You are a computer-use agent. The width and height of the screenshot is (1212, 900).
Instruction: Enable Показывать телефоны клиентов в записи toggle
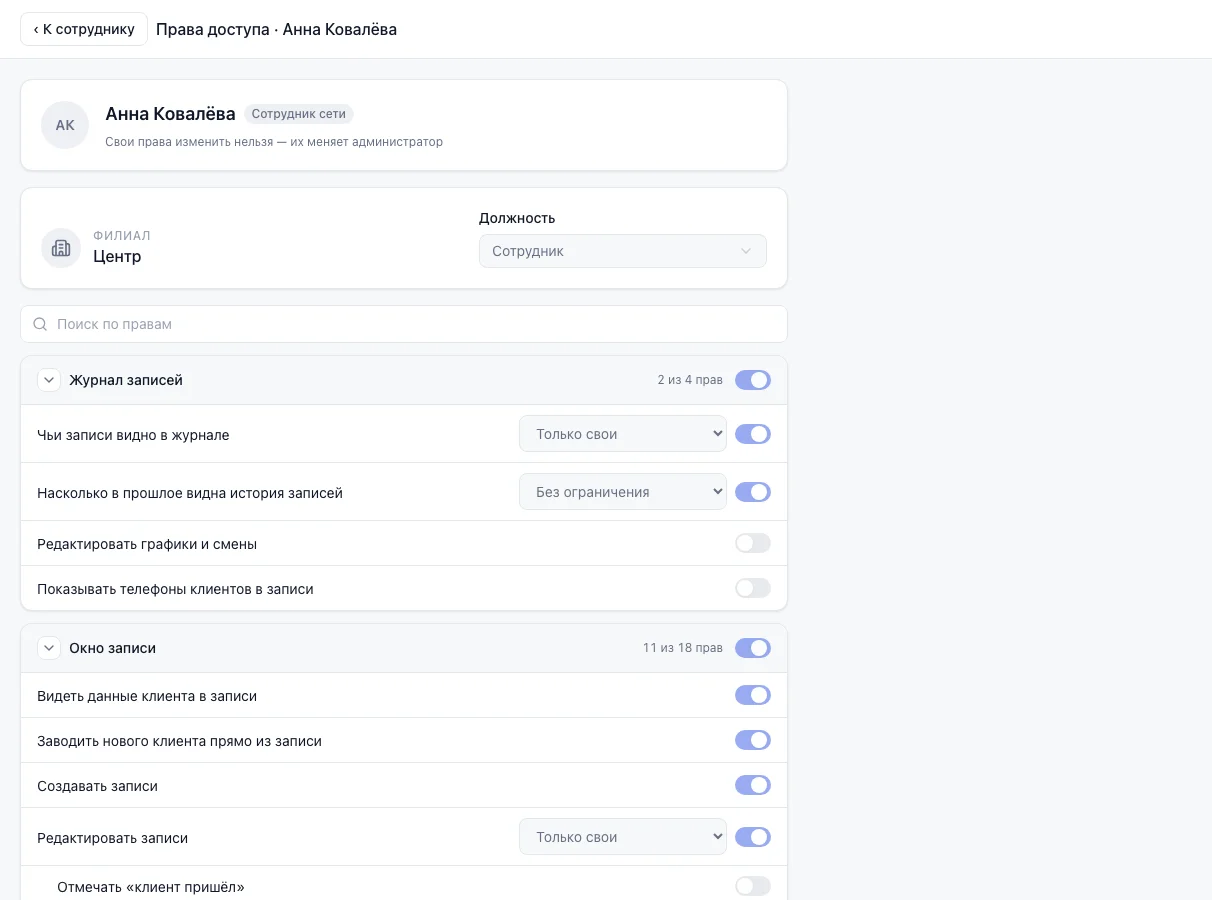pyautogui.click(x=753, y=589)
